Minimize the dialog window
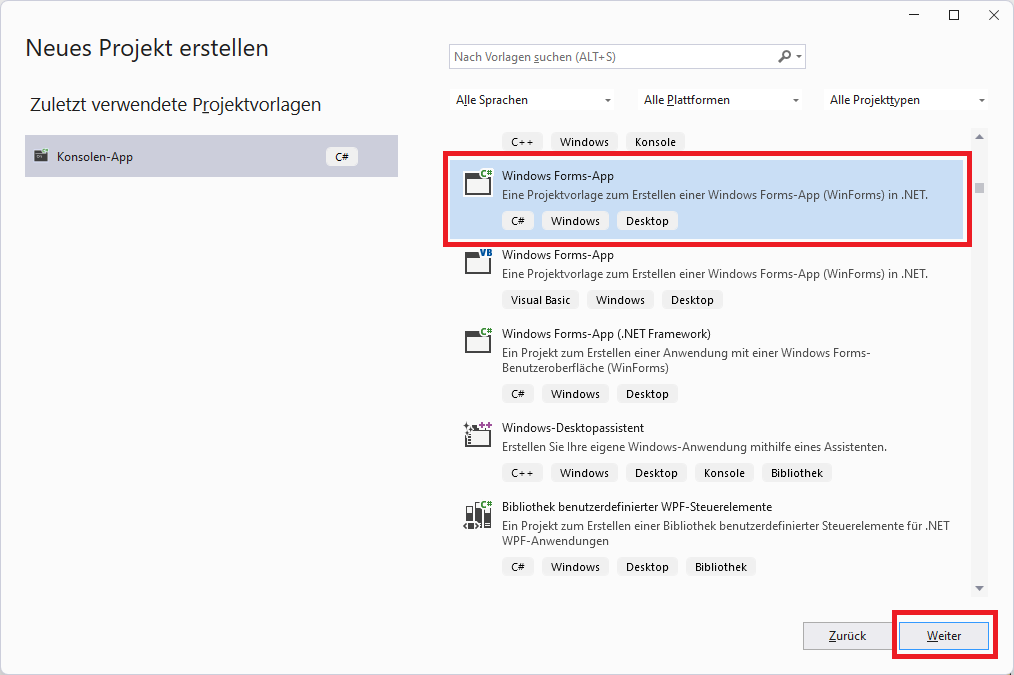The image size is (1014, 675). coord(914,15)
